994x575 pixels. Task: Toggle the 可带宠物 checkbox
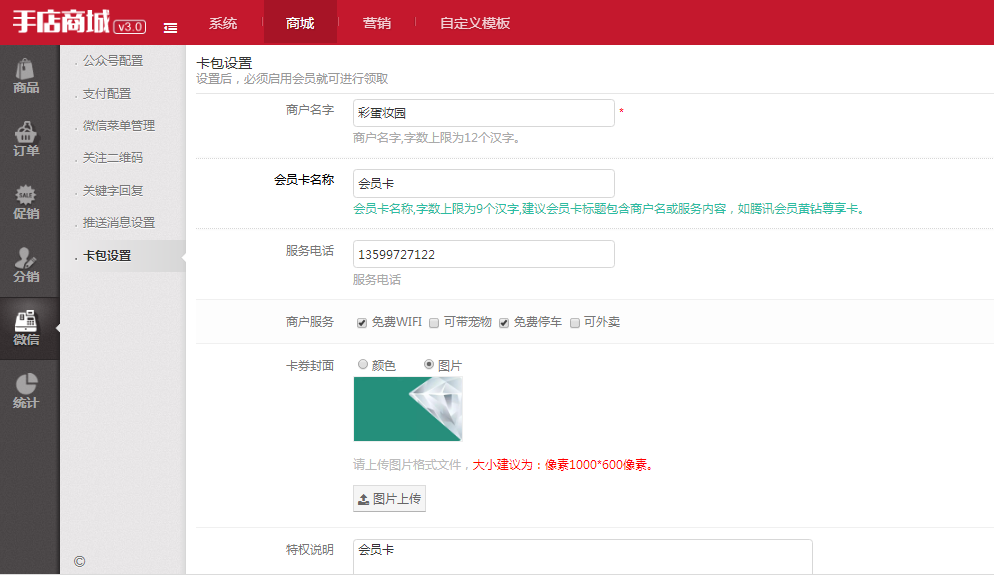click(x=434, y=323)
